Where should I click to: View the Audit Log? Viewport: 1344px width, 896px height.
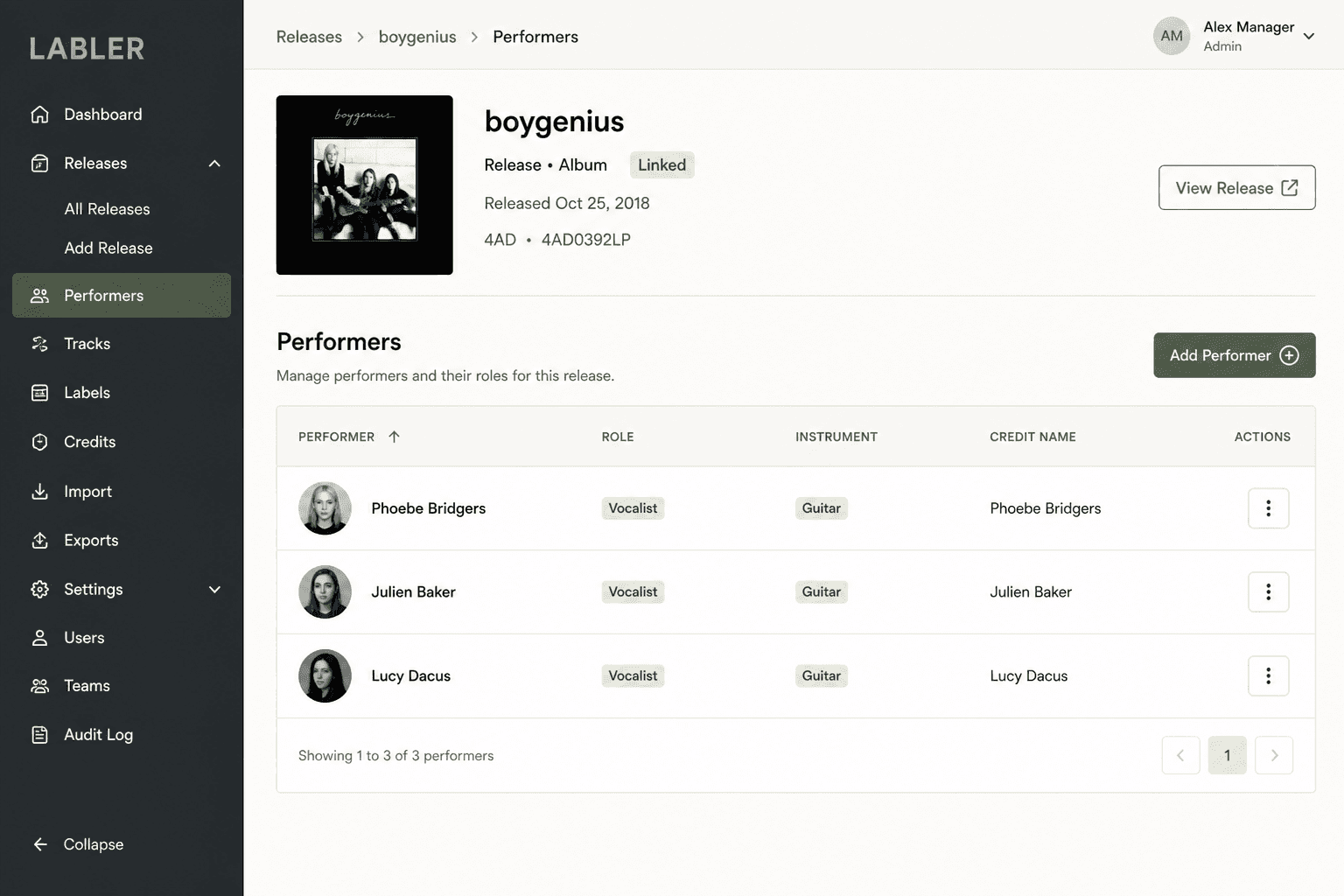pyautogui.click(x=122, y=735)
